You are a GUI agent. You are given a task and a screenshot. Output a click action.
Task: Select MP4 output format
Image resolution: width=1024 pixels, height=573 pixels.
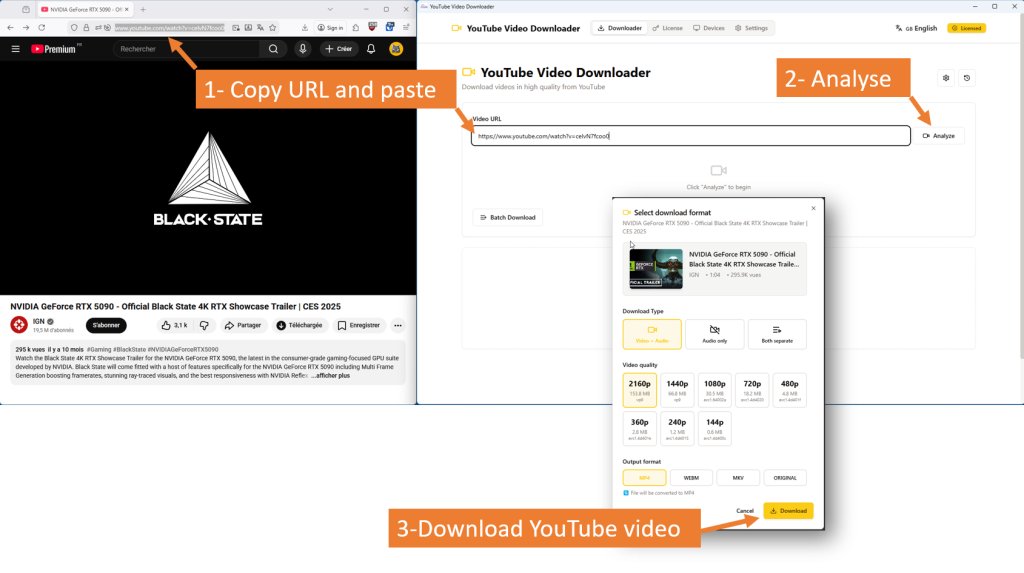tap(645, 478)
